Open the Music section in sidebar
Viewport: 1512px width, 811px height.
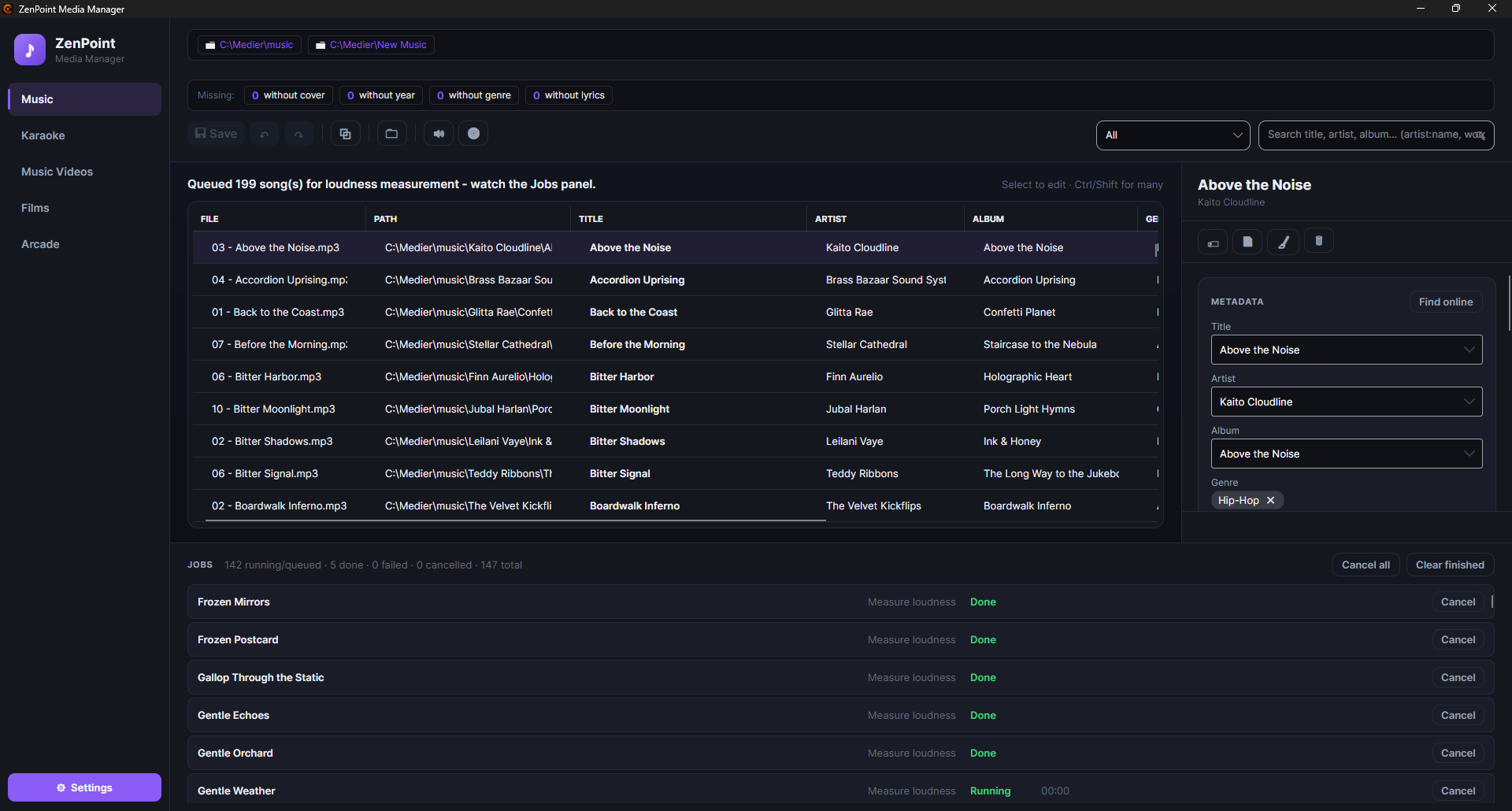(84, 99)
